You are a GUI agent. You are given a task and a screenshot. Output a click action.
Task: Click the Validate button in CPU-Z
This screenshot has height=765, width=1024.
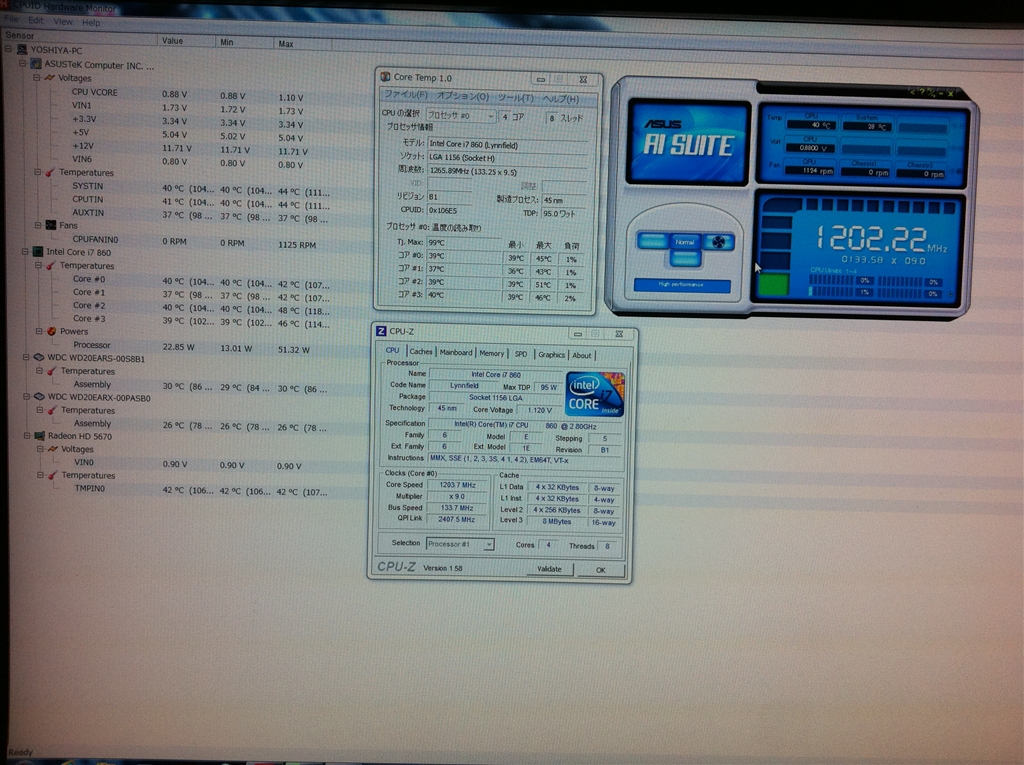tap(549, 569)
